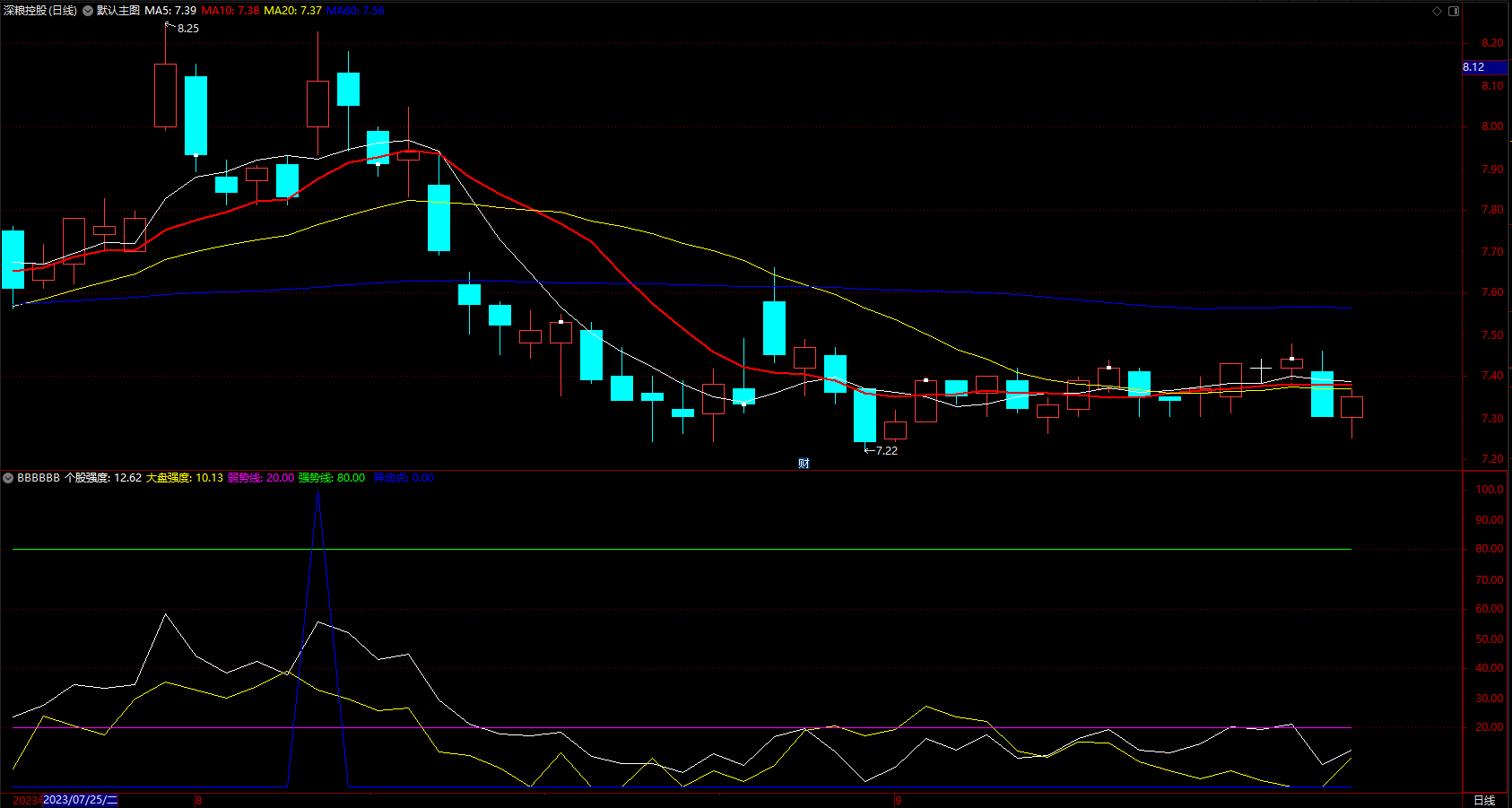Click the 80.00 indicator axis label
1512x808 pixels.
tap(1490, 549)
